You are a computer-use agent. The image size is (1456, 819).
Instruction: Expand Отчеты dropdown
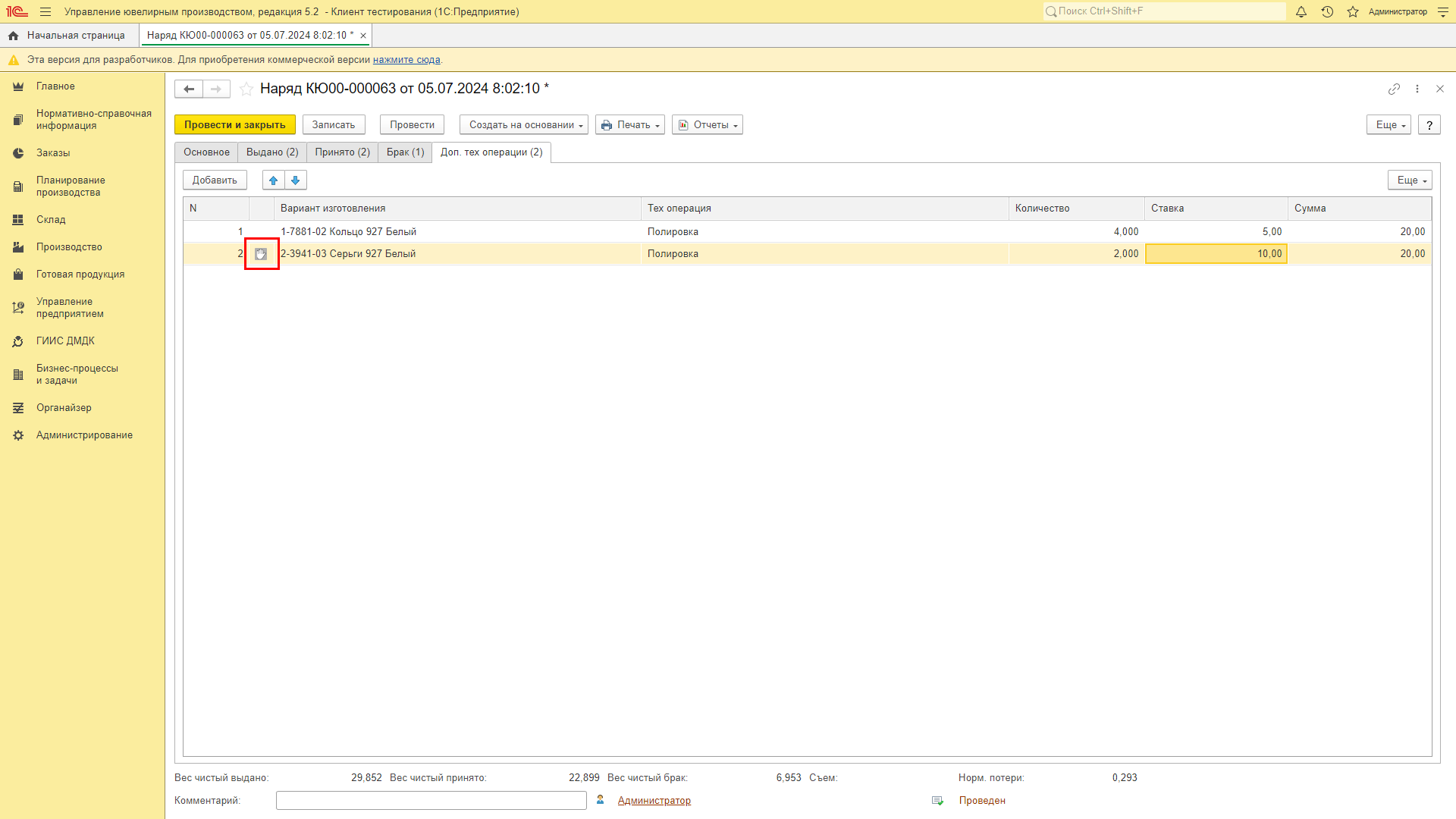point(708,125)
